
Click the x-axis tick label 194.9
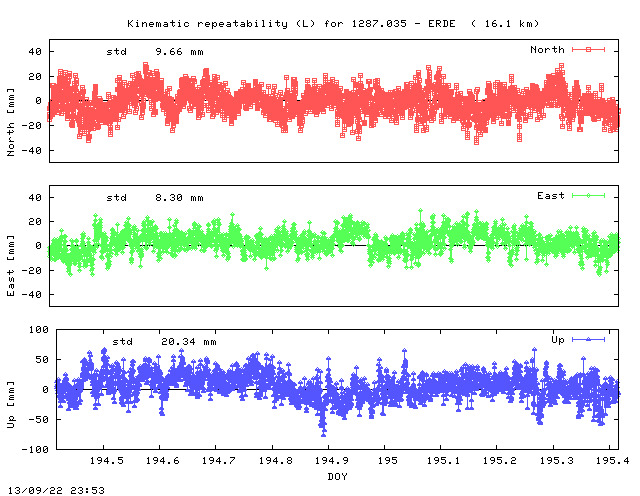[331, 461]
